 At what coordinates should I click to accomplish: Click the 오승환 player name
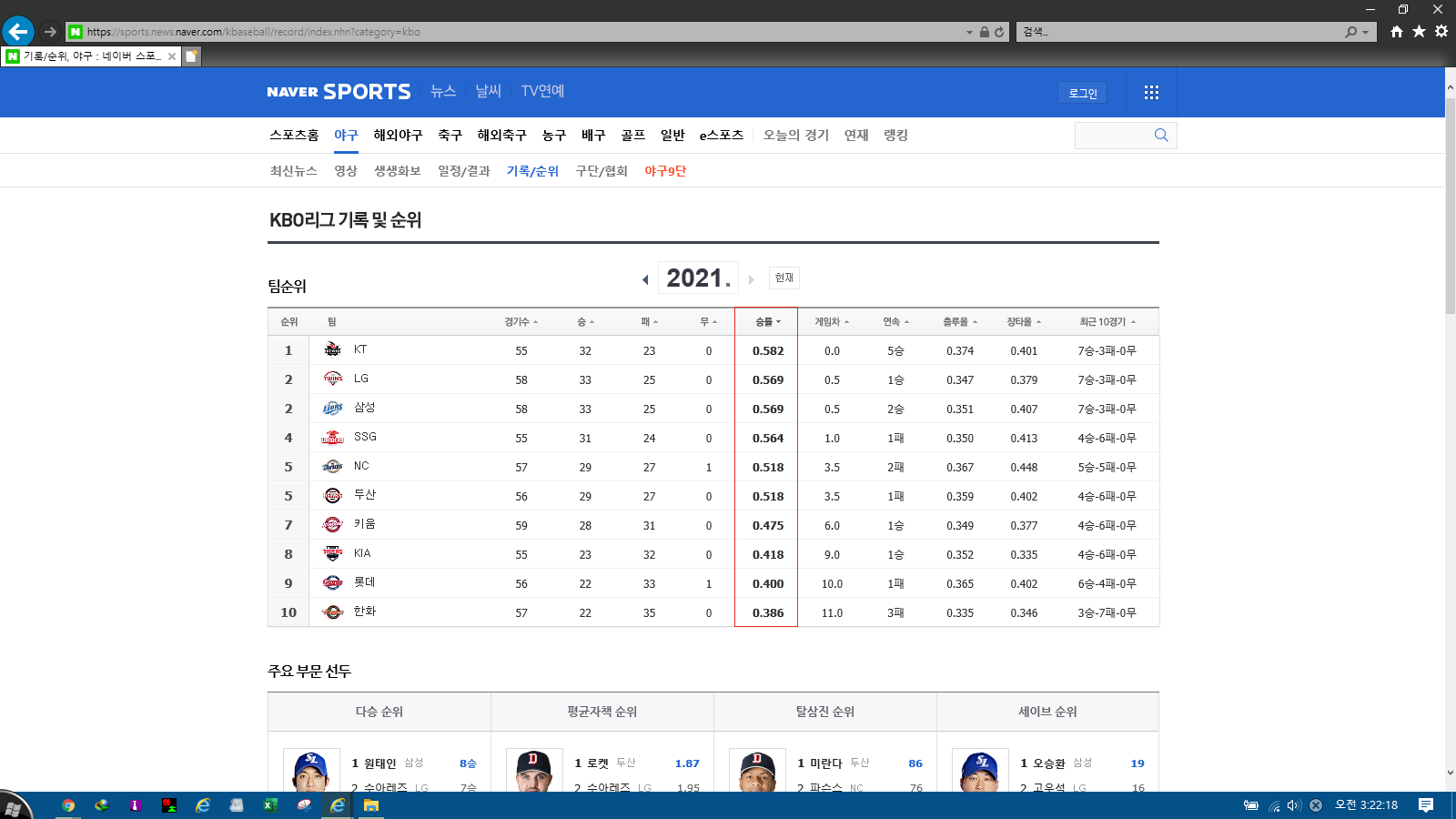(x=1049, y=763)
